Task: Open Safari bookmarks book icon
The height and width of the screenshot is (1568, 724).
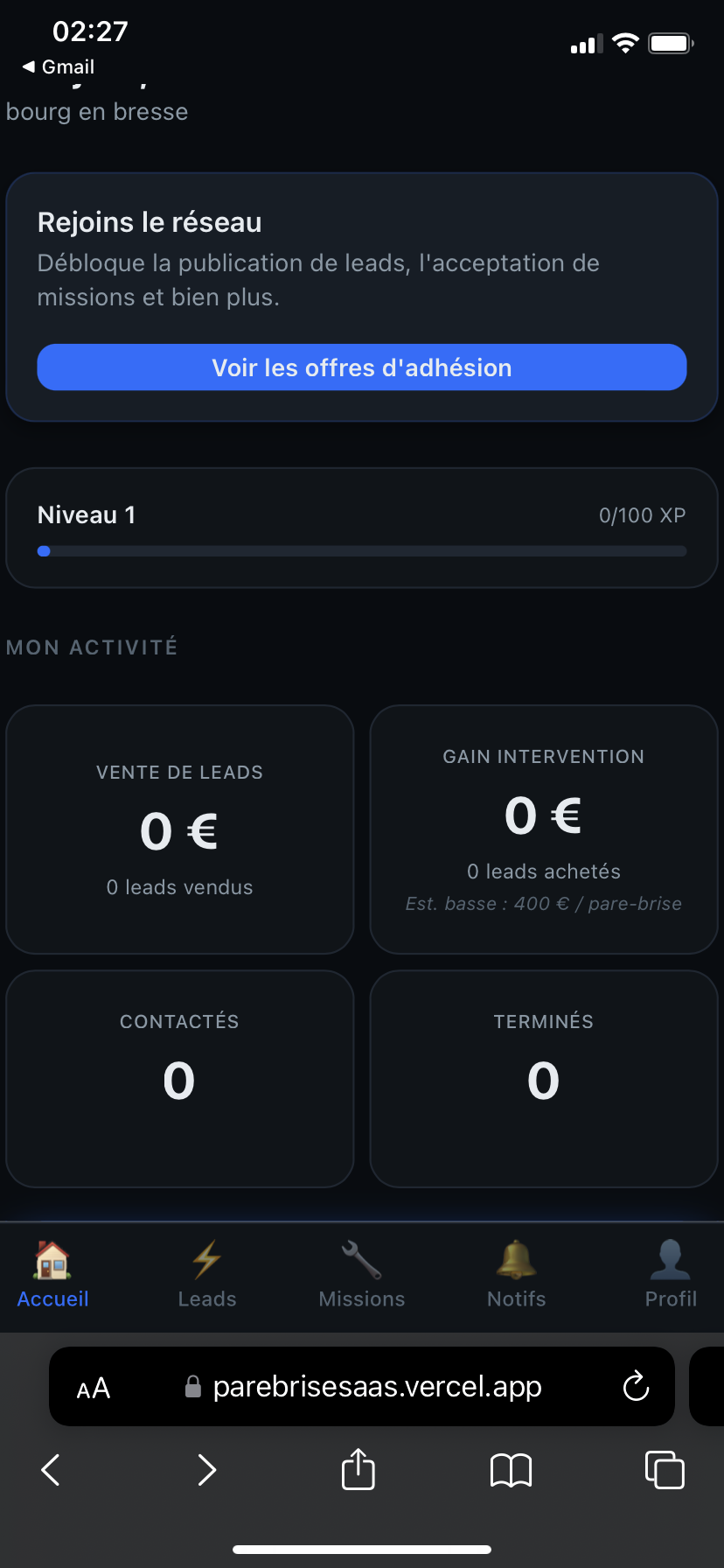Action: [512, 1469]
